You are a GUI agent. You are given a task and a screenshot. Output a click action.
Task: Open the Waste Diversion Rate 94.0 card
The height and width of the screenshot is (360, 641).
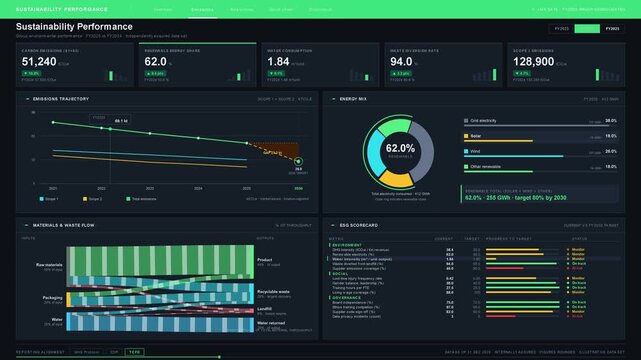pos(443,65)
